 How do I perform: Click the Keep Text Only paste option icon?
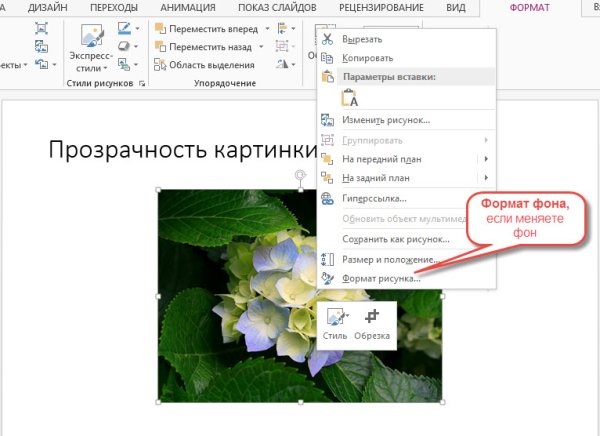pyautogui.click(x=349, y=98)
